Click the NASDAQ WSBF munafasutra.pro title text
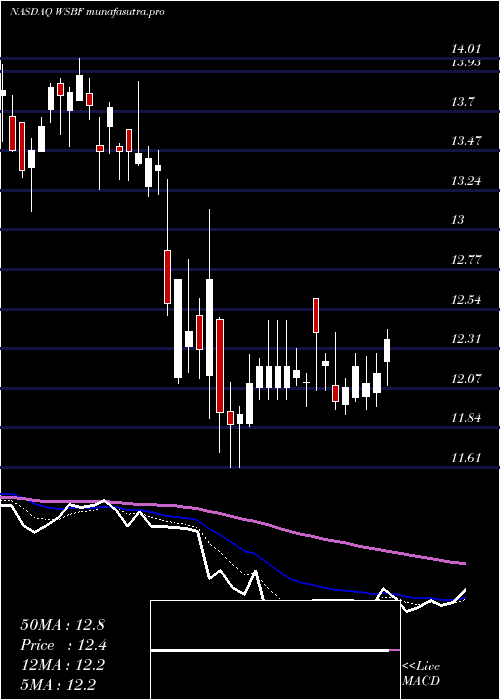This screenshot has width=500, height=700. pos(87,12)
